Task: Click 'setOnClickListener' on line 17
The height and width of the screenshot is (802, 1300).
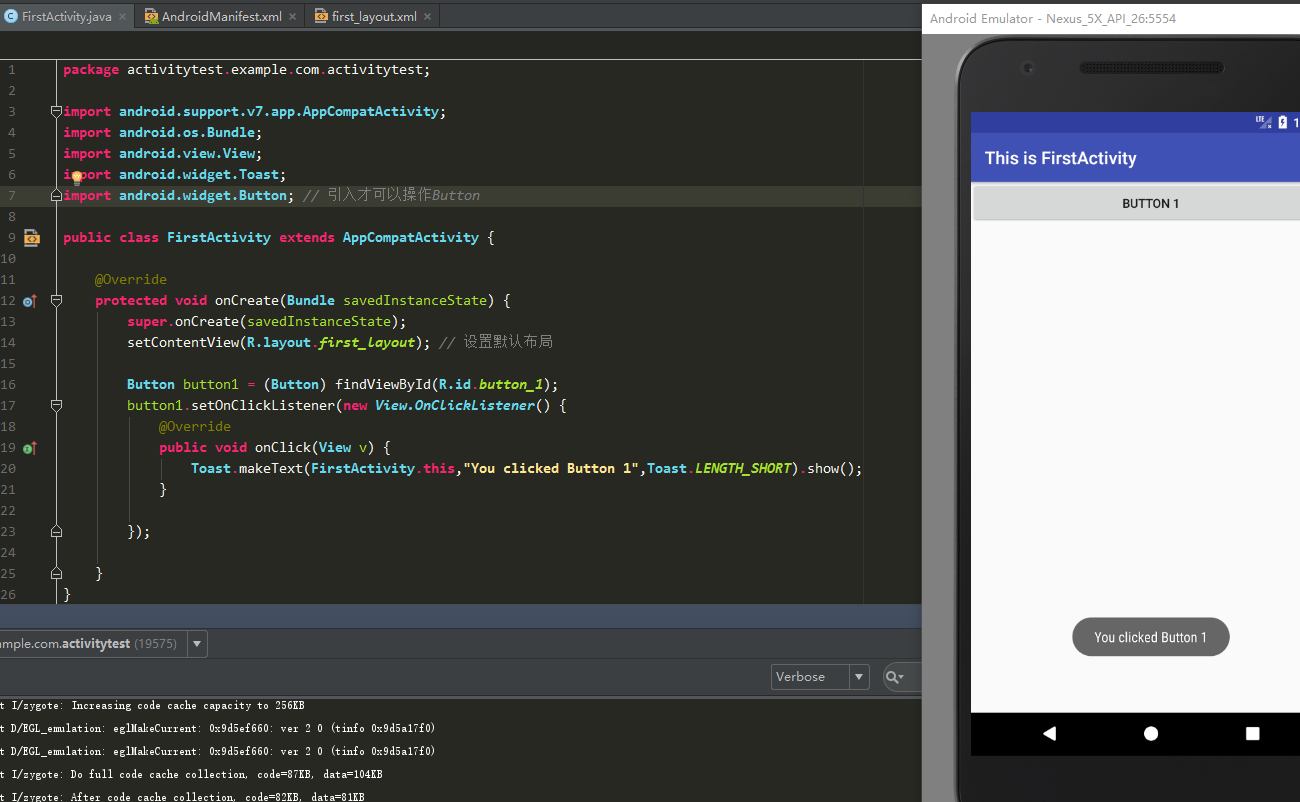Action: [263, 406]
